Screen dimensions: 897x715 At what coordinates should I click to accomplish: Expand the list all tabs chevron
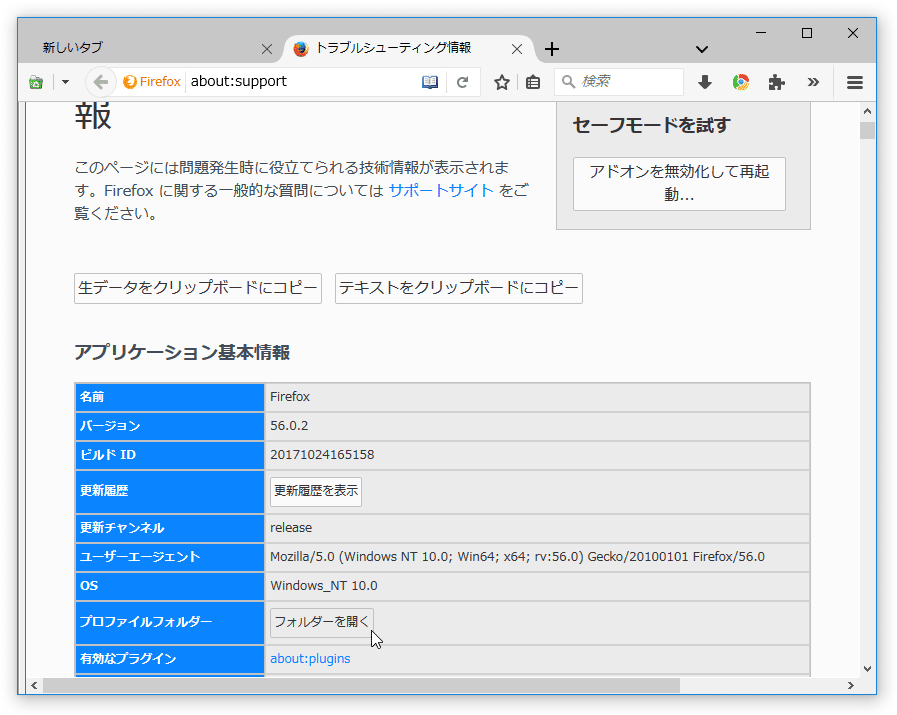click(702, 49)
